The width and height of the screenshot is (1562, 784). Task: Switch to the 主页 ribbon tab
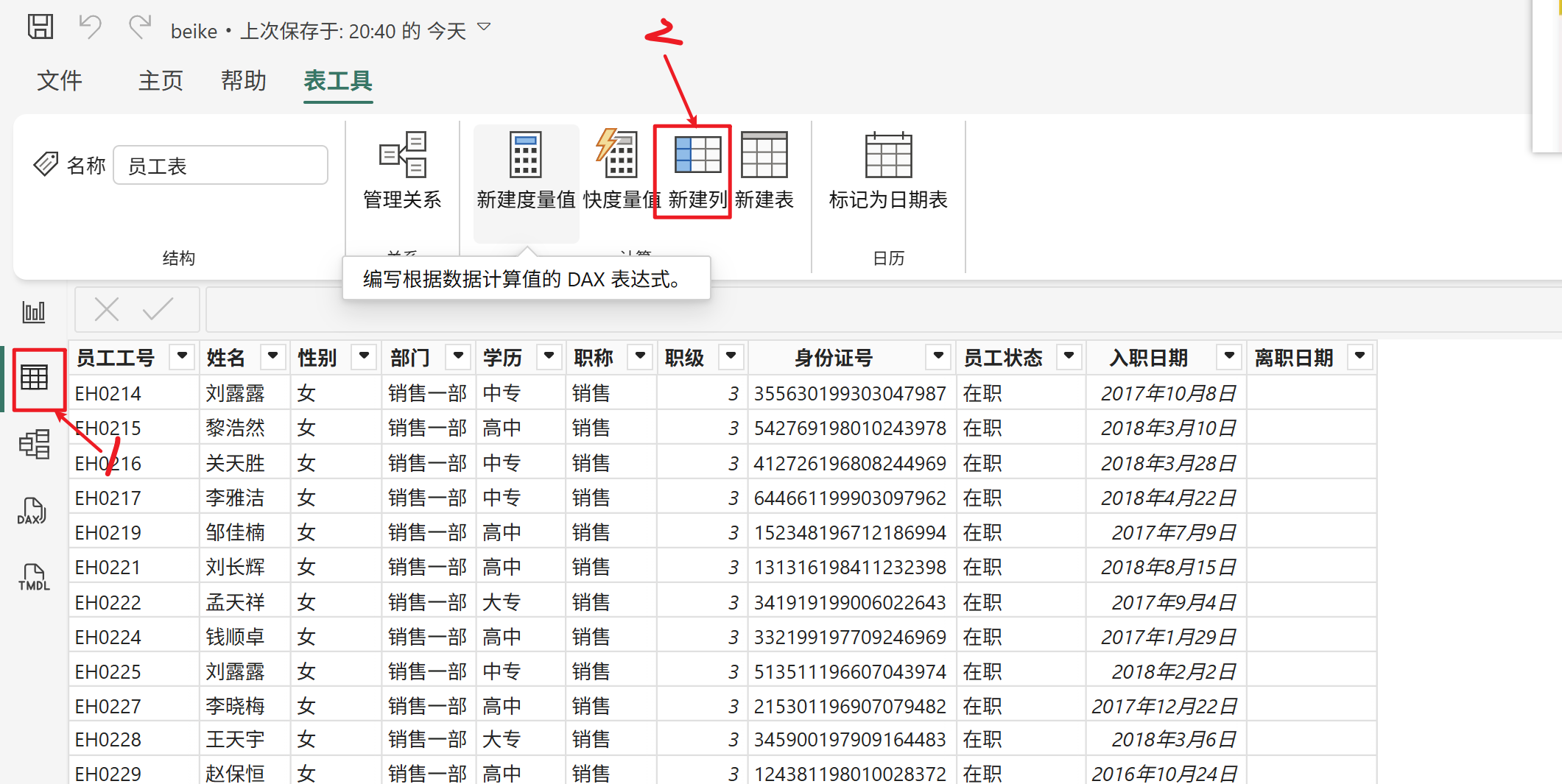click(x=159, y=81)
